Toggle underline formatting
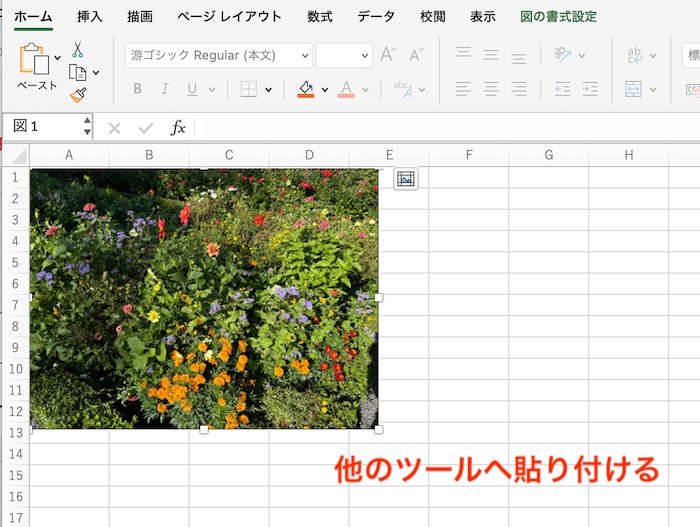 click(192, 89)
